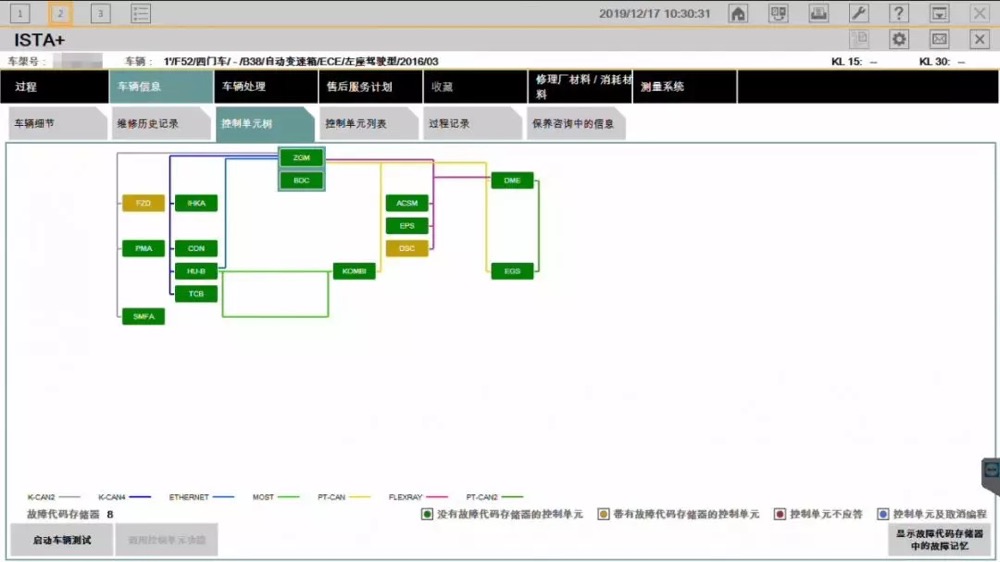Open the side panel handle on right edge
Viewport: 1000px width, 562px height.
[x=990, y=475]
